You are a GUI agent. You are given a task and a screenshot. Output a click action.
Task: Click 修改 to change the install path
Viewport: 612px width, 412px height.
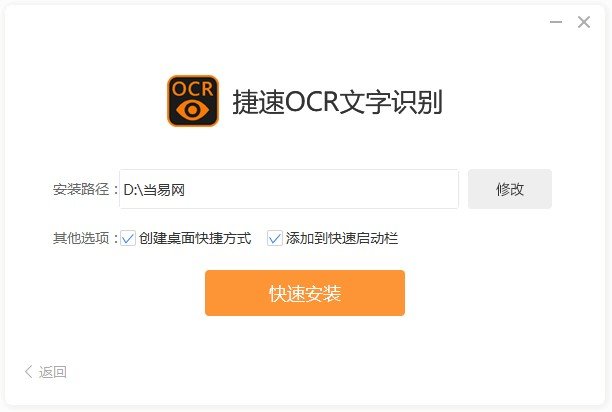pos(510,189)
